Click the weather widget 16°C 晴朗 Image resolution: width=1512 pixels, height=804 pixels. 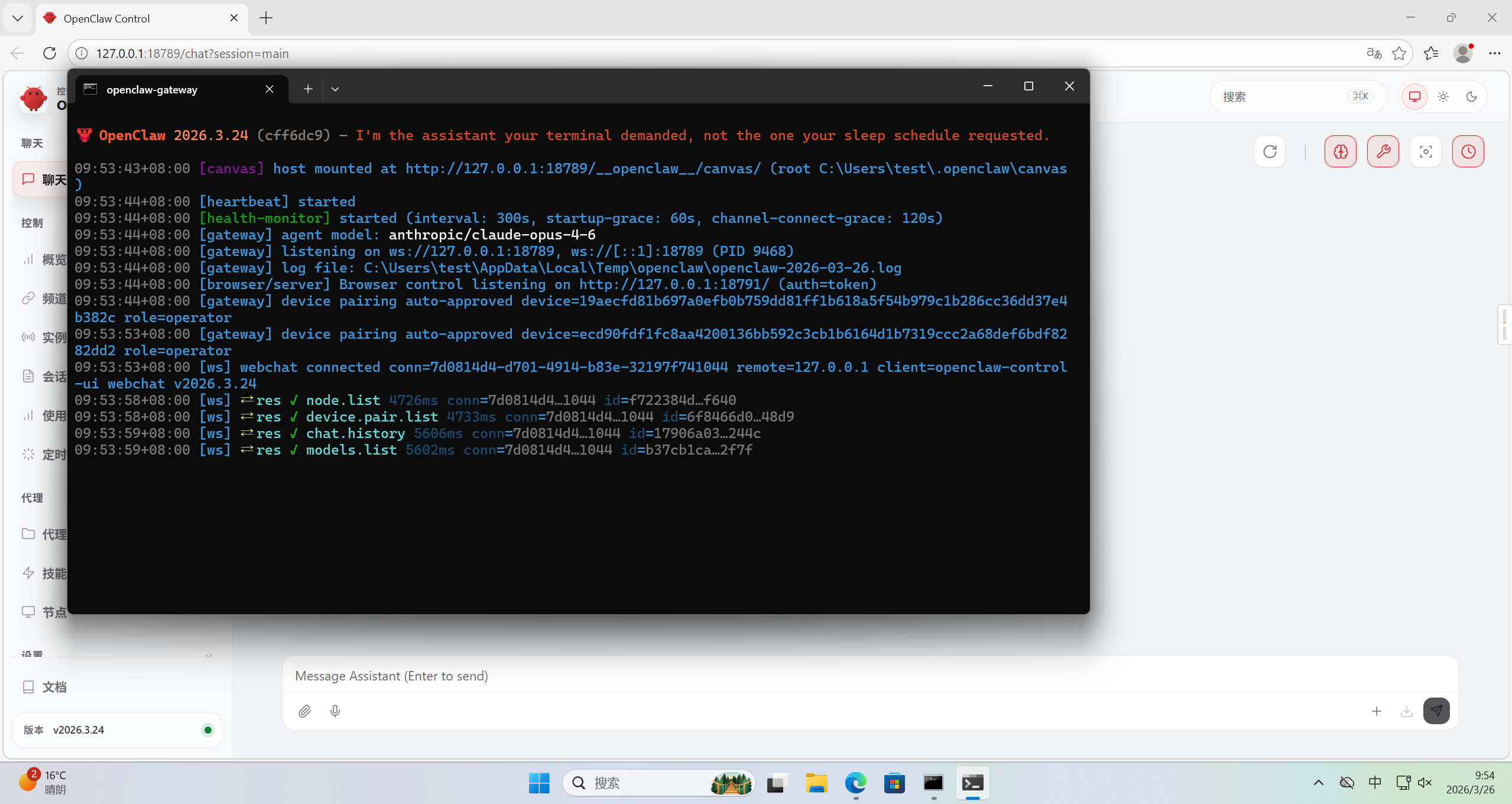click(43, 782)
